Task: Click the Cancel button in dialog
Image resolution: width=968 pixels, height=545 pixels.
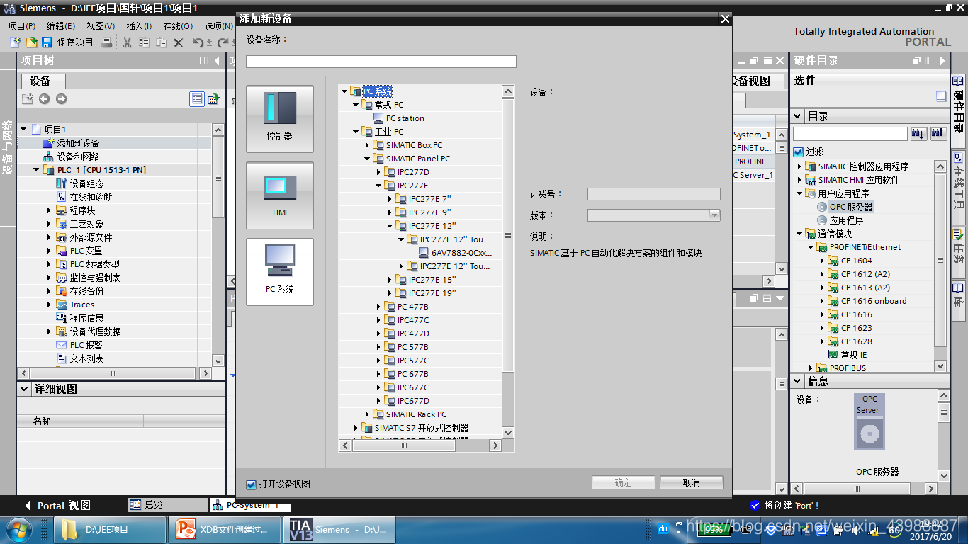Action: click(x=691, y=483)
